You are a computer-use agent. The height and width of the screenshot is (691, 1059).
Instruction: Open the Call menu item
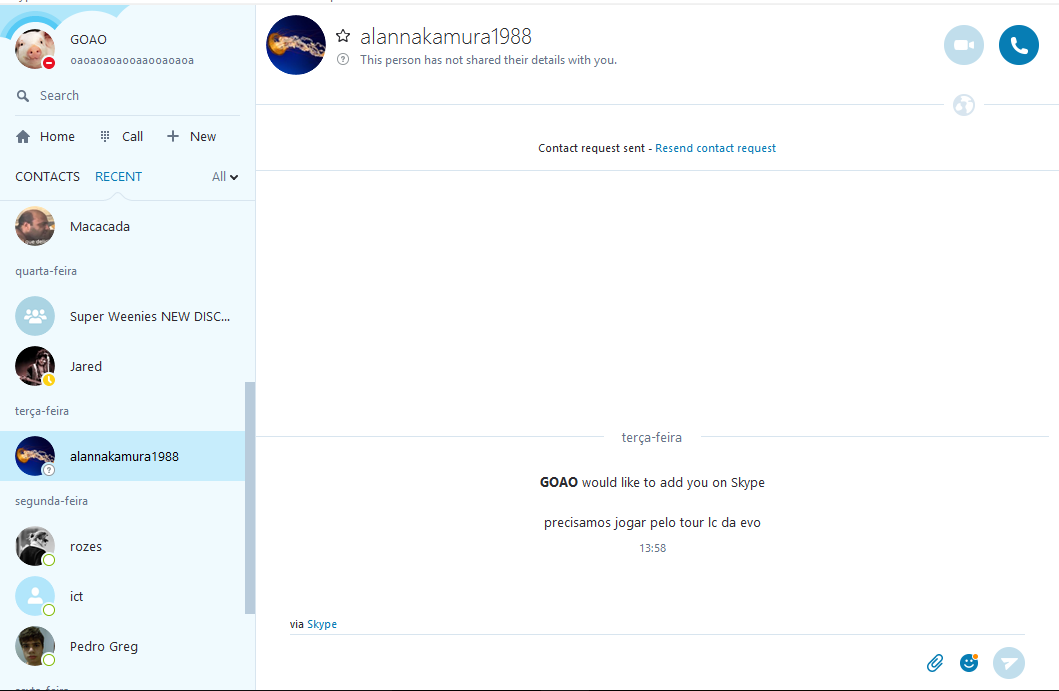coord(122,136)
